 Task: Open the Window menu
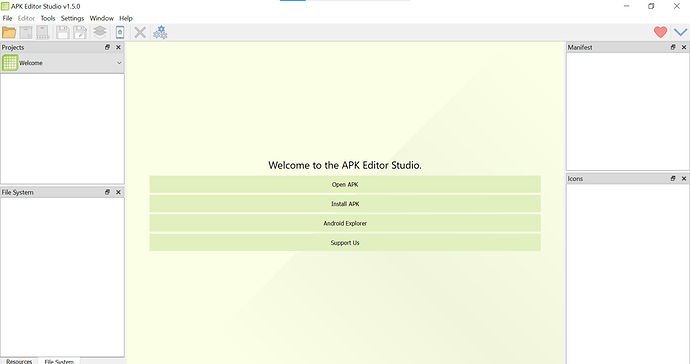click(102, 18)
